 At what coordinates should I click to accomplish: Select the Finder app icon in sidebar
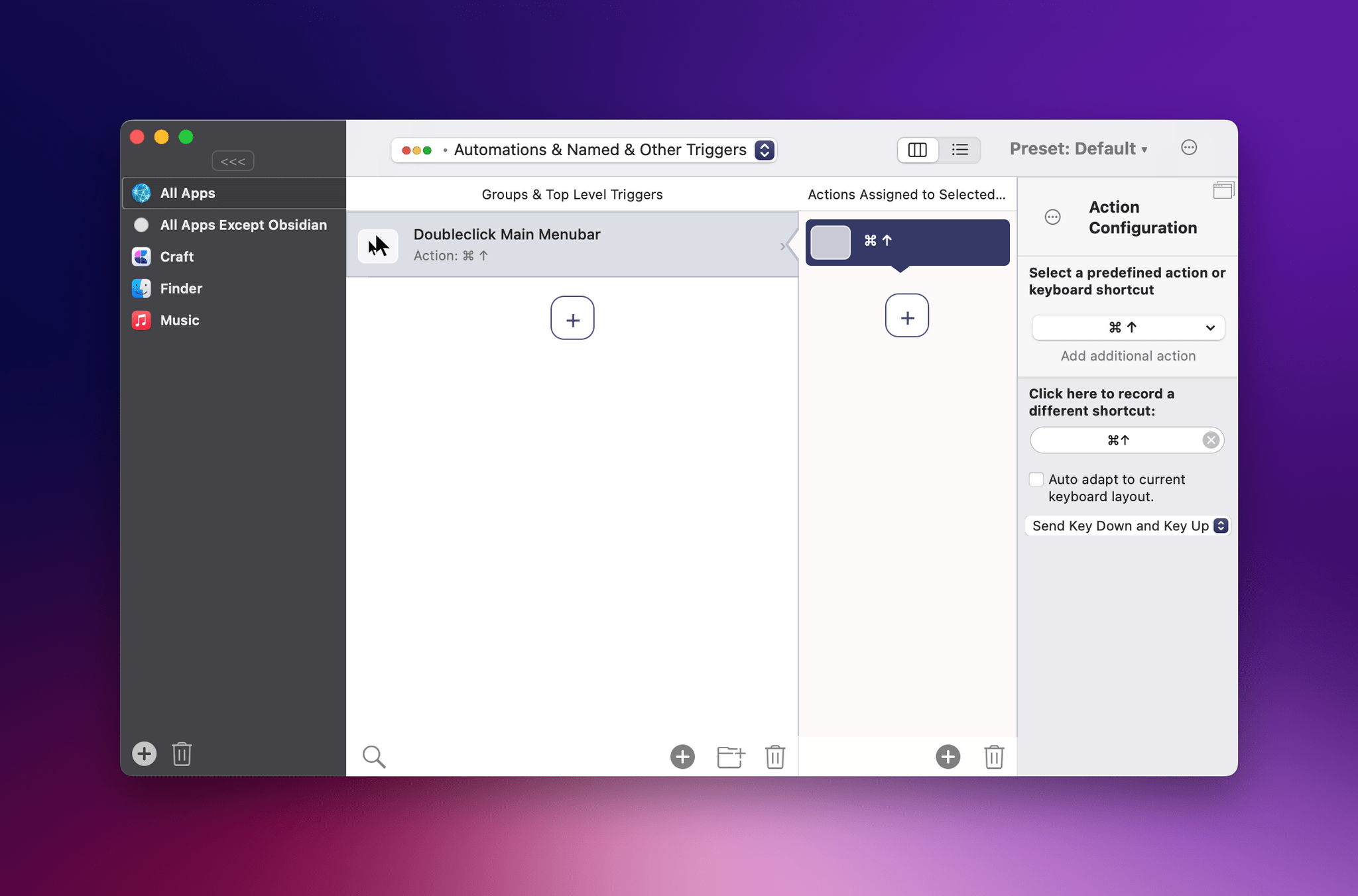(140, 288)
